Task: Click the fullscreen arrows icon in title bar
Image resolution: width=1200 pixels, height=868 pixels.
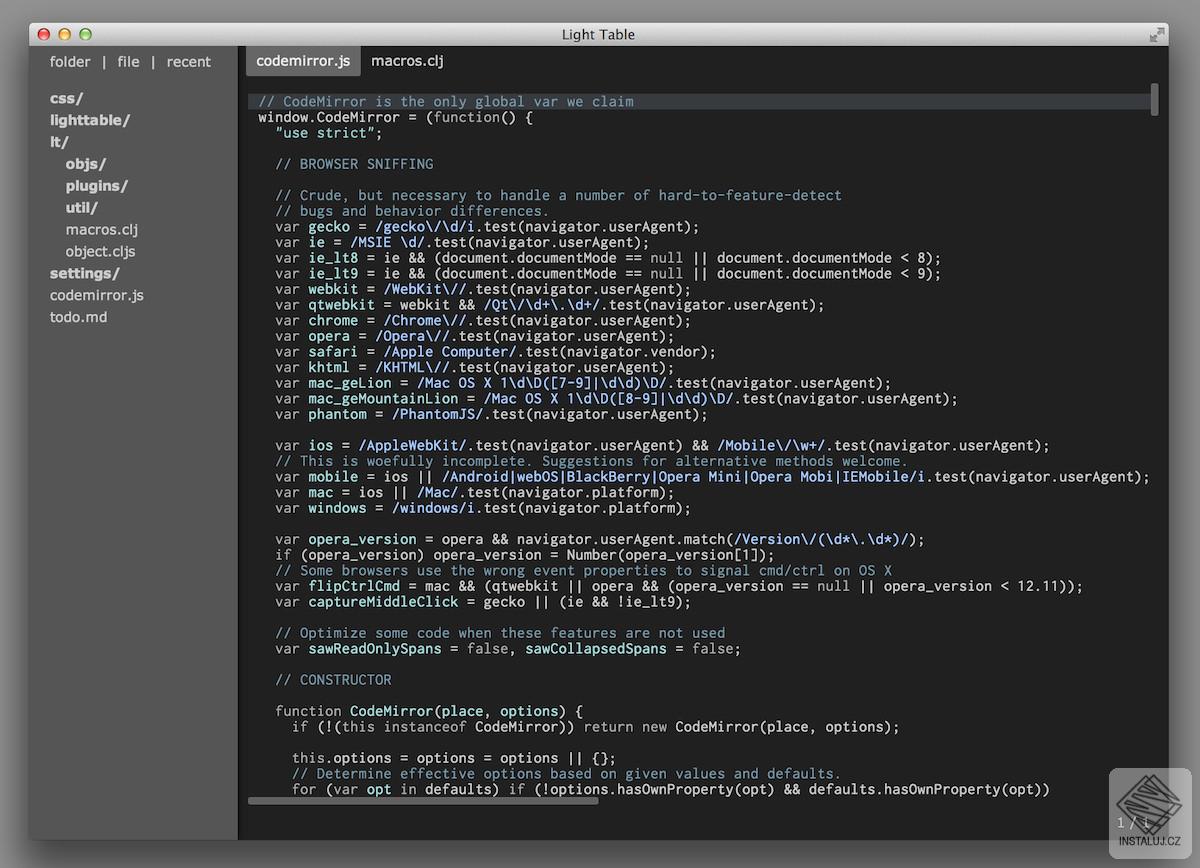Action: (1157, 34)
